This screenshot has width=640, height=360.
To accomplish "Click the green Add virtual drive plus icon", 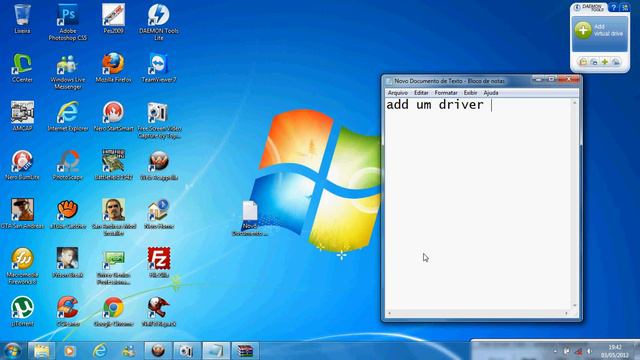I will tap(583, 30).
